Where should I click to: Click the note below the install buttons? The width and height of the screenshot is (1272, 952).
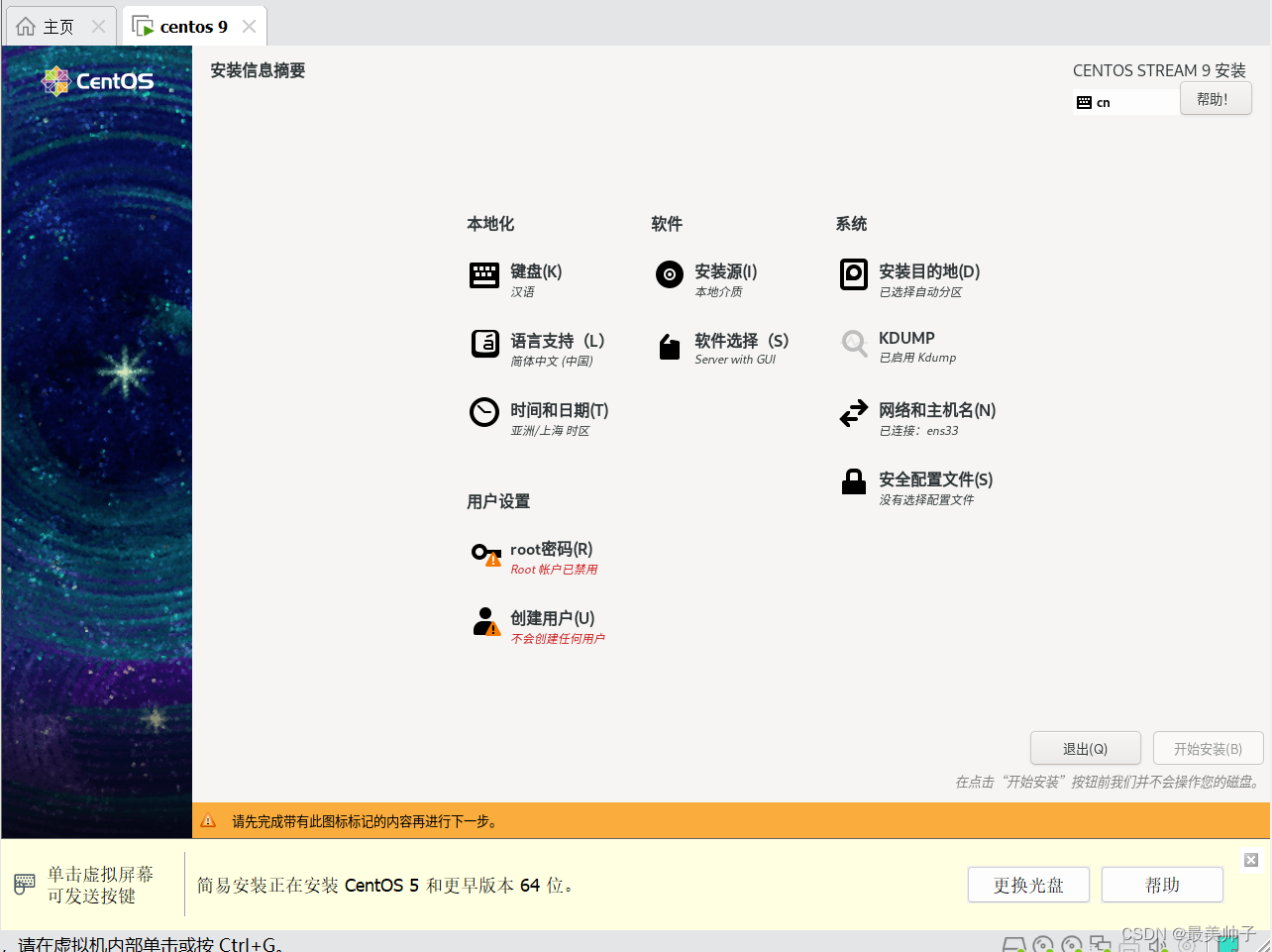pos(1109,782)
